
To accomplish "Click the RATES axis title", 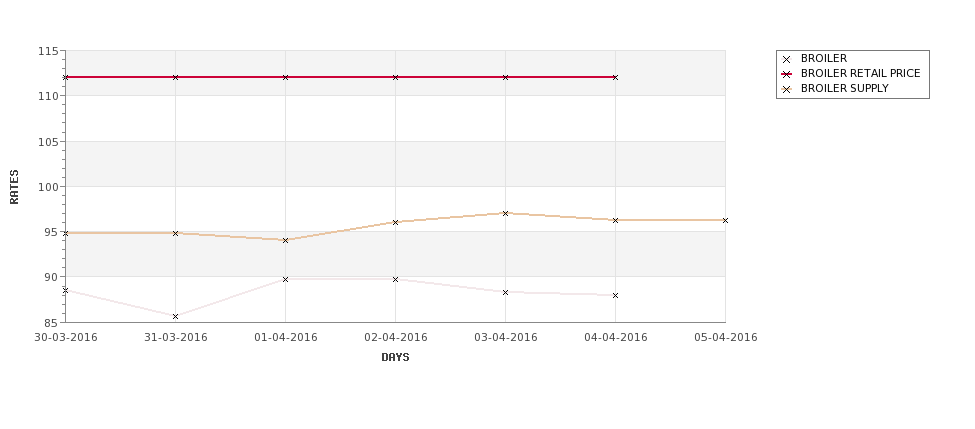I will tap(14, 187).
